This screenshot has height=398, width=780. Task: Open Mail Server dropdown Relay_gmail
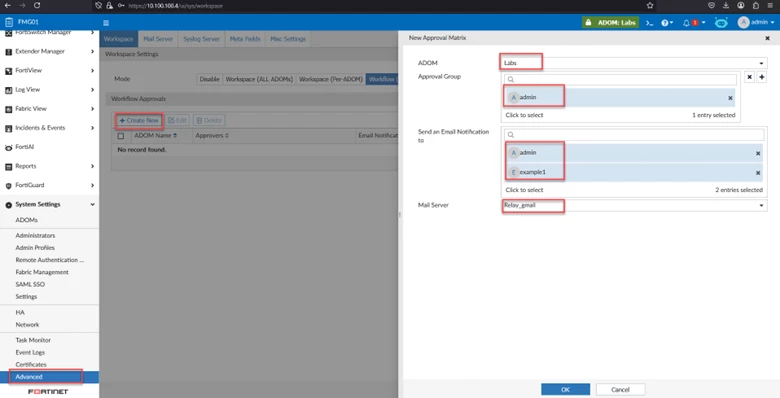(x=634, y=205)
